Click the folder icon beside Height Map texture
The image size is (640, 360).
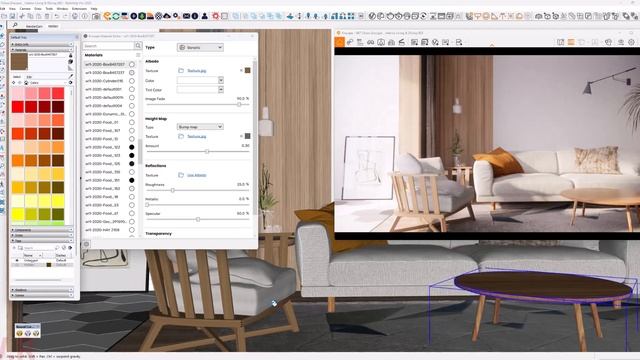pyautogui.click(x=181, y=136)
